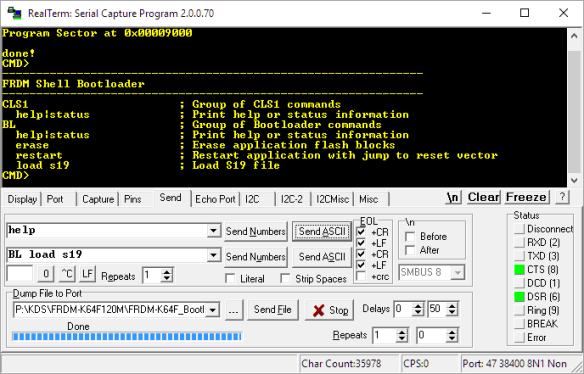
Task: Increase the send Repeats stepper
Action: 167,272
